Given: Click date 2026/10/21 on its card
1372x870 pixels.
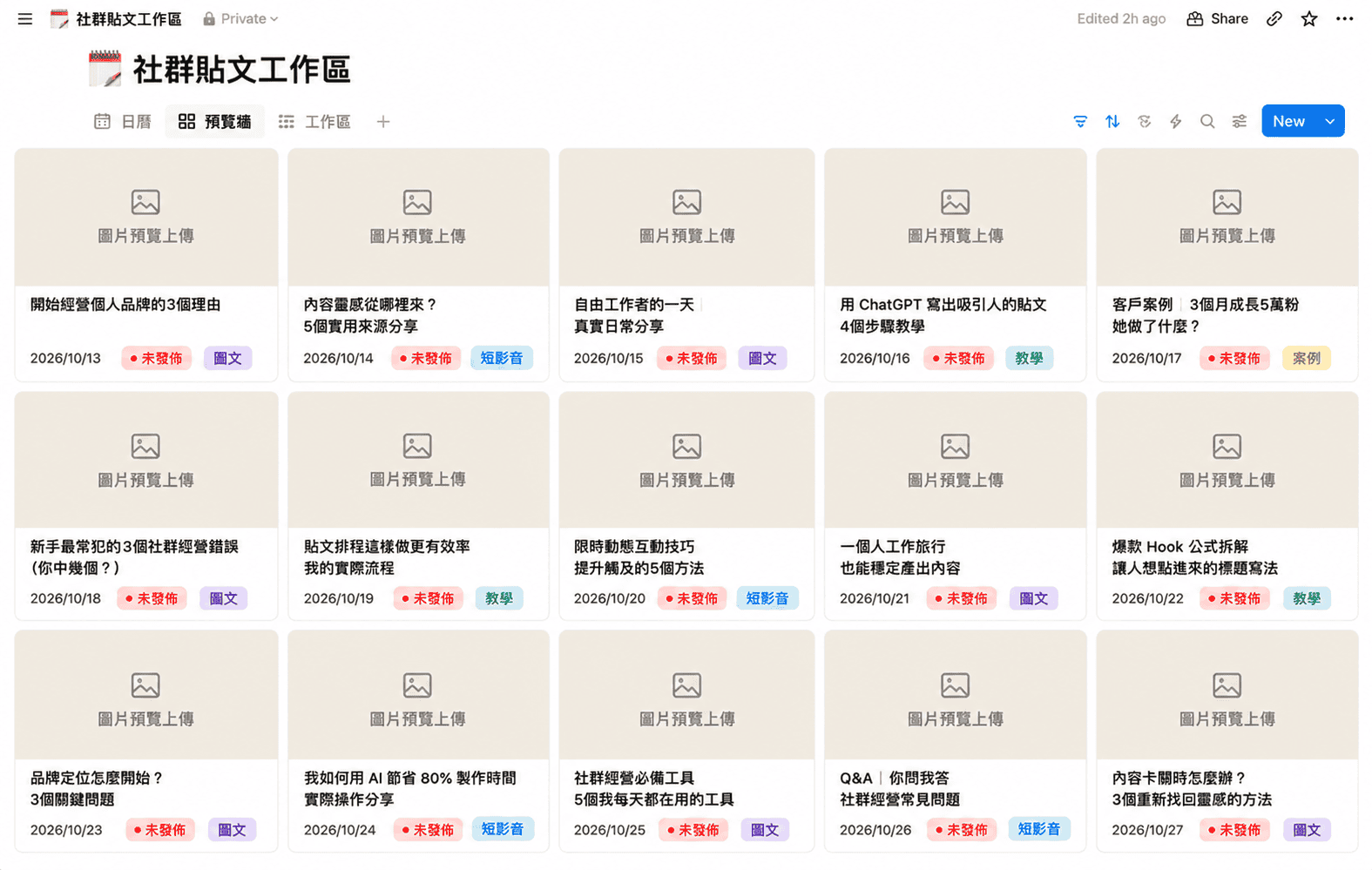Looking at the screenshot, I should tap(875, 598).
